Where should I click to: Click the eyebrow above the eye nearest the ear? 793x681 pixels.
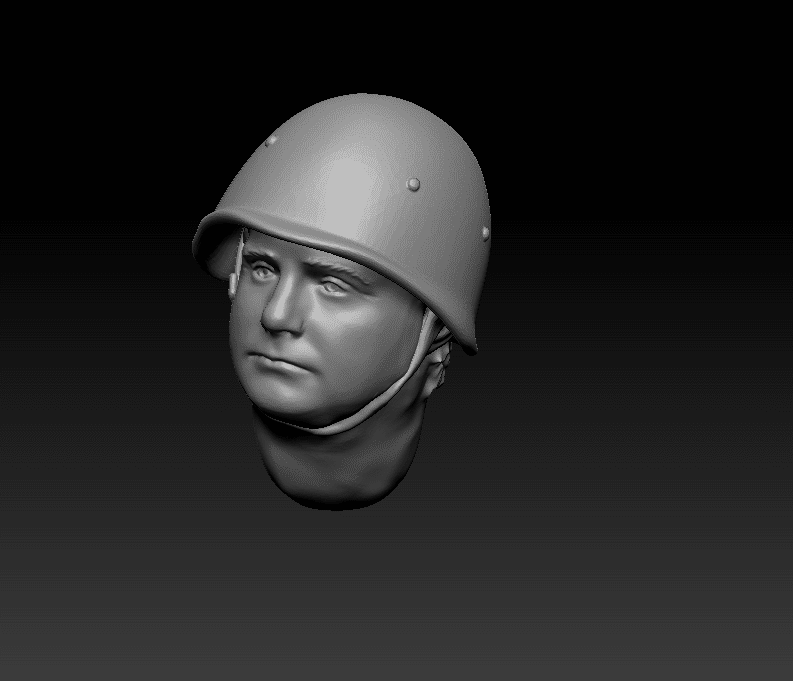(x=340, y=269)
